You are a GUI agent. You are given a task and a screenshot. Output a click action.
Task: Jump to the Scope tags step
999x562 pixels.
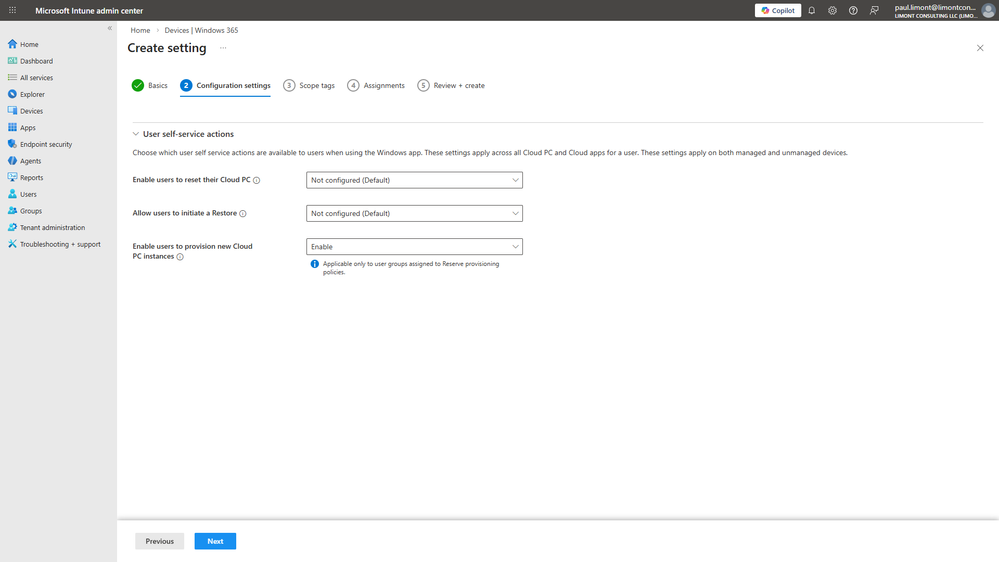pyautogui.click(x=309, y=85)
